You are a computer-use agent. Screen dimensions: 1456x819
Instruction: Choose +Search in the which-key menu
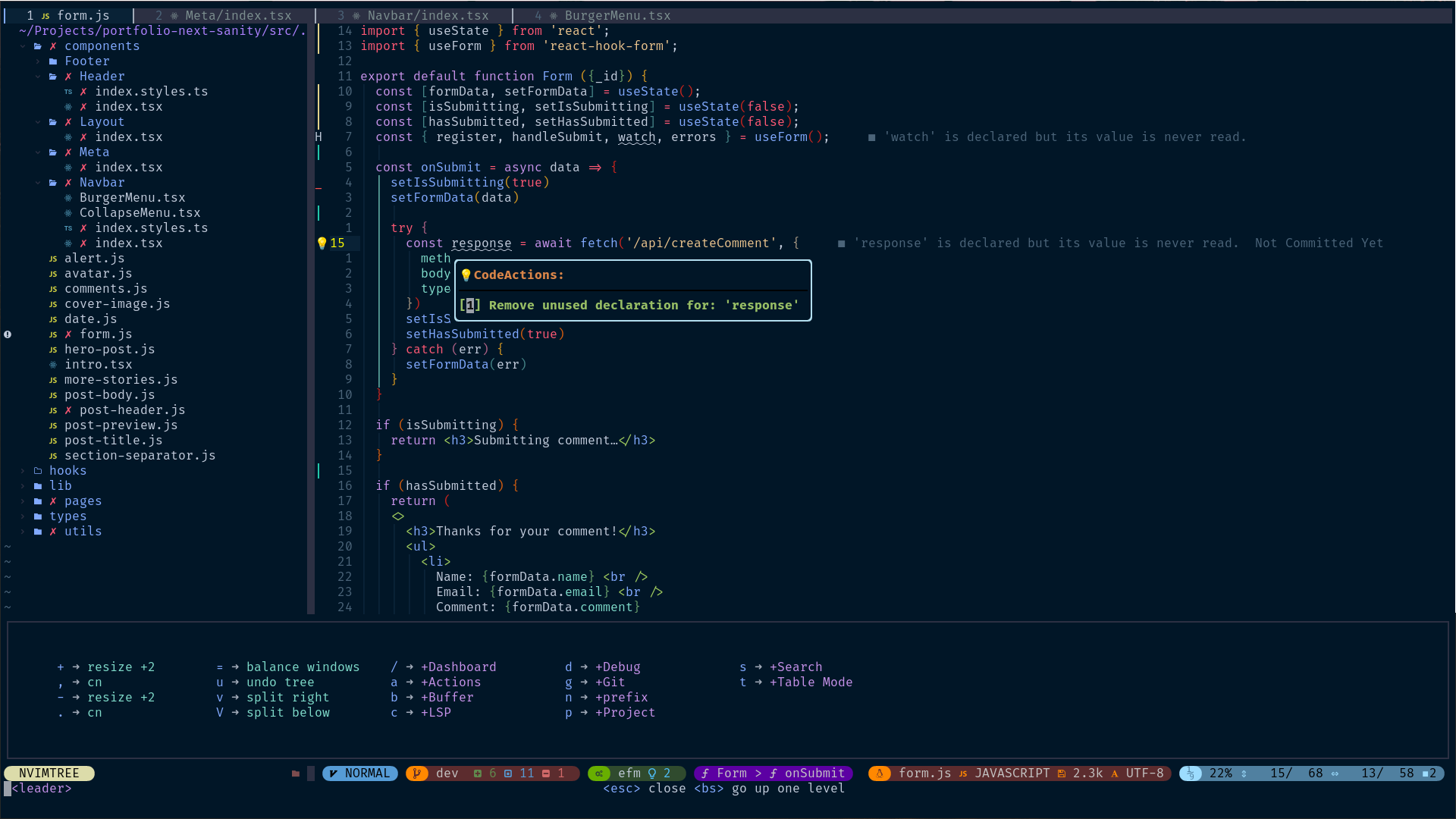tap(795, 667)
